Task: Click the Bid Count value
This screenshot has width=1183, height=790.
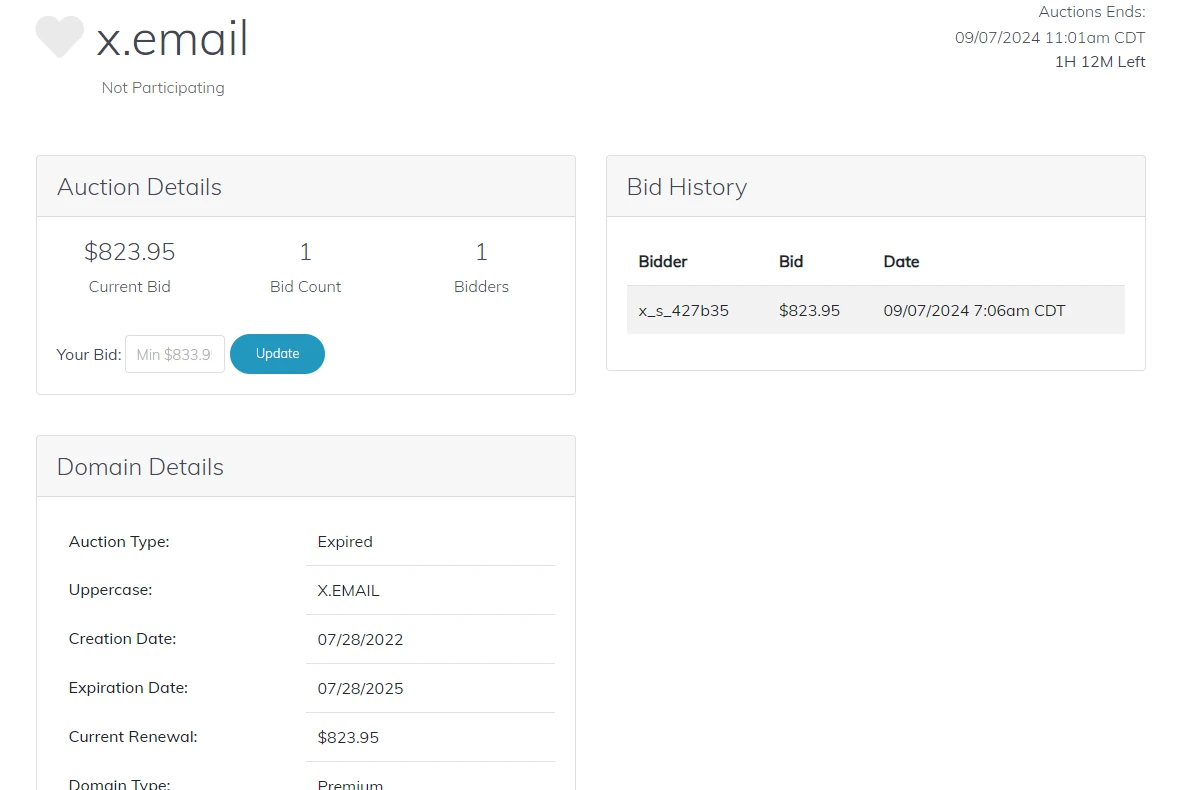Action: tap(305, 252)
